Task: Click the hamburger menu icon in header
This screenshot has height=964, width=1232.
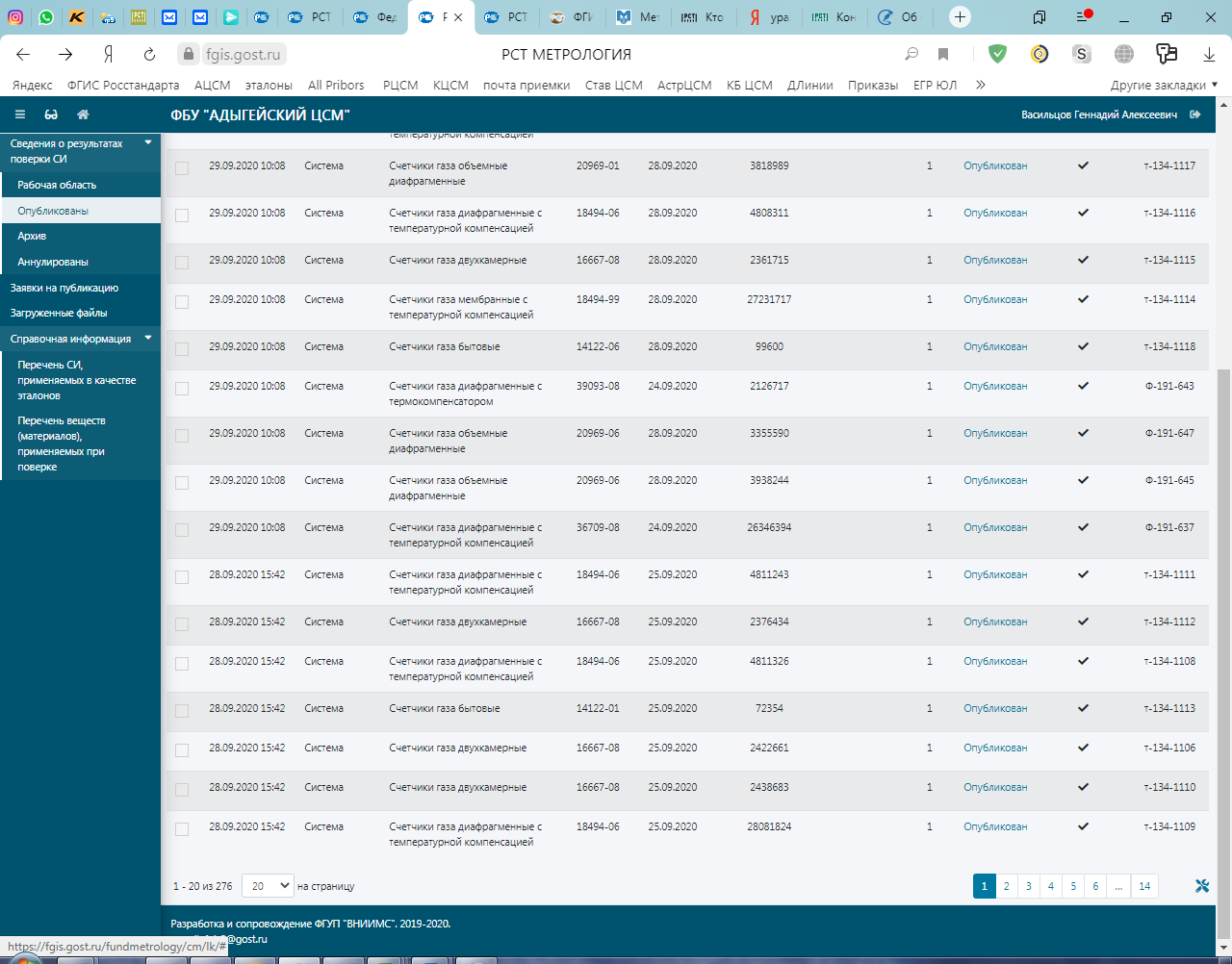Action: [19, 114]
